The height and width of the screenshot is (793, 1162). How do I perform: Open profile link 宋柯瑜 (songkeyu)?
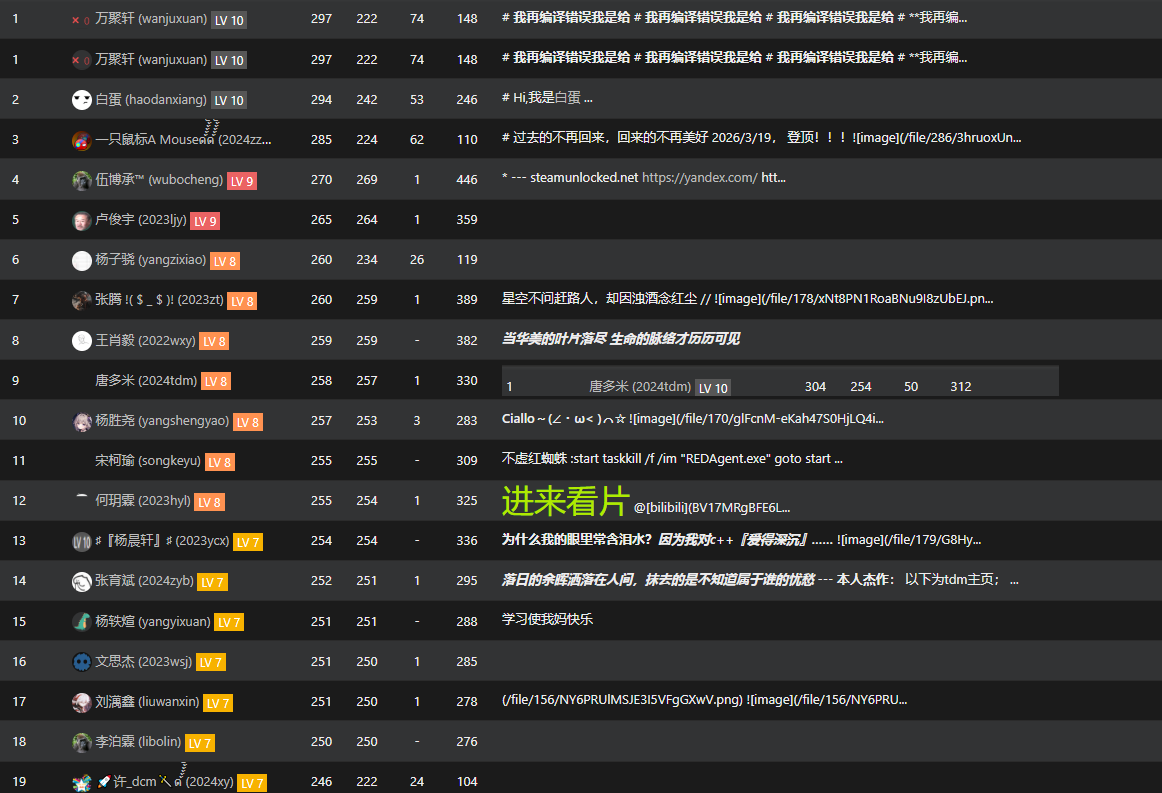click(x=148, y=460)
